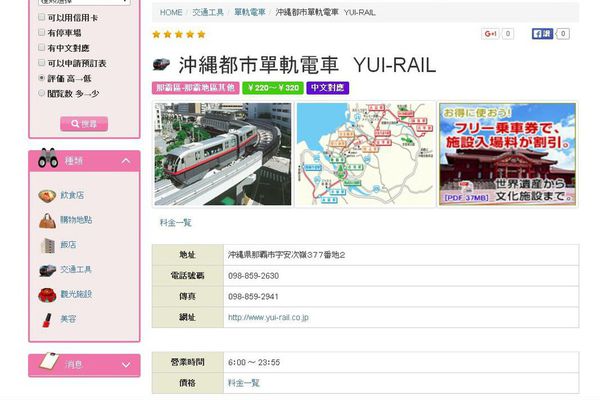Viewport: 600px width, 400px height.
Task: Click the clipboard icon in the 消息 header
Action: pos(49,361)
